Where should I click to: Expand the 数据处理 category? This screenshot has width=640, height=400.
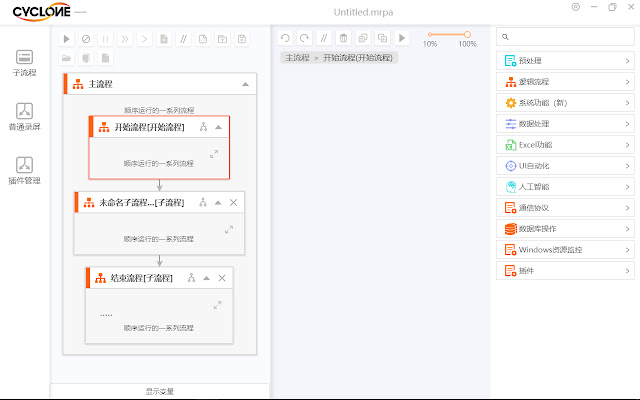[565, 124]
